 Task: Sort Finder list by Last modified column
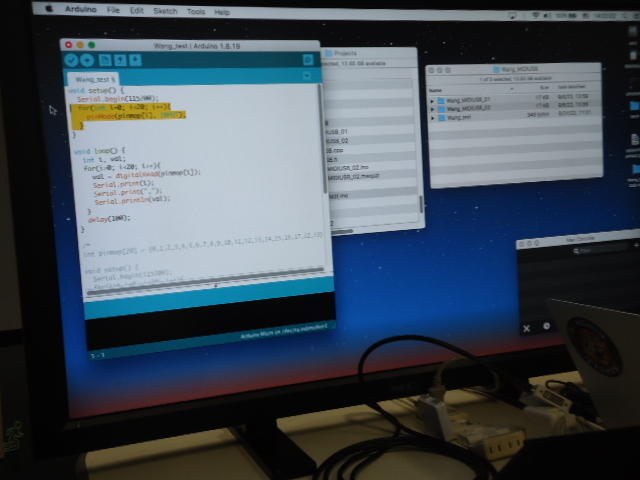[571, 87]
